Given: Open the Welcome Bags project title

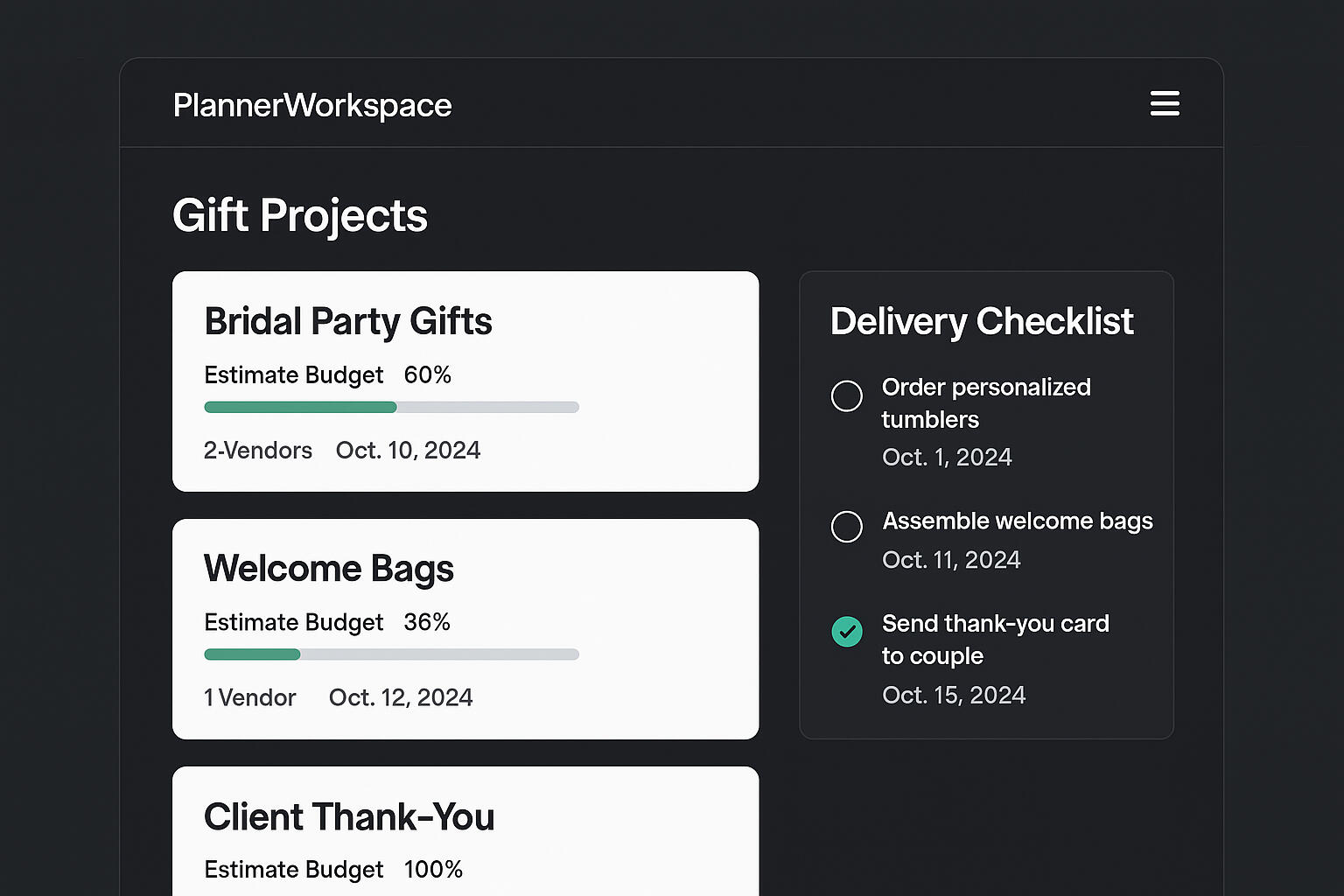Looking at the screenshot, I should tap(328, 569).
